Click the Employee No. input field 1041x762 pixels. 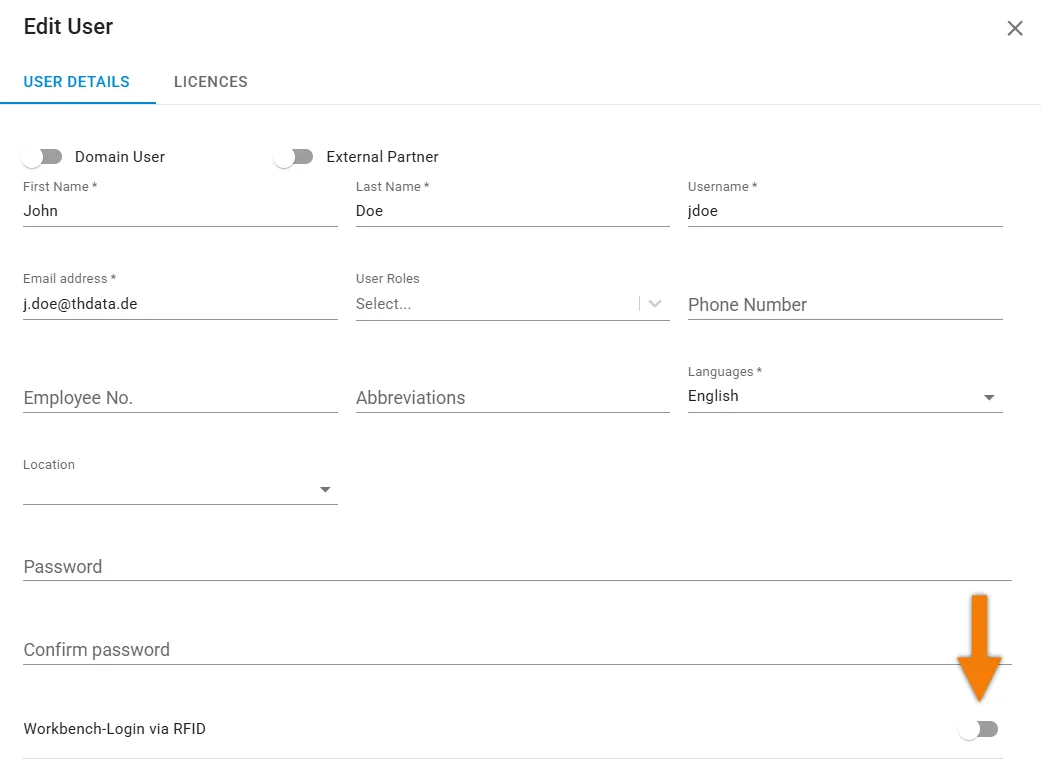click(181, 398)
